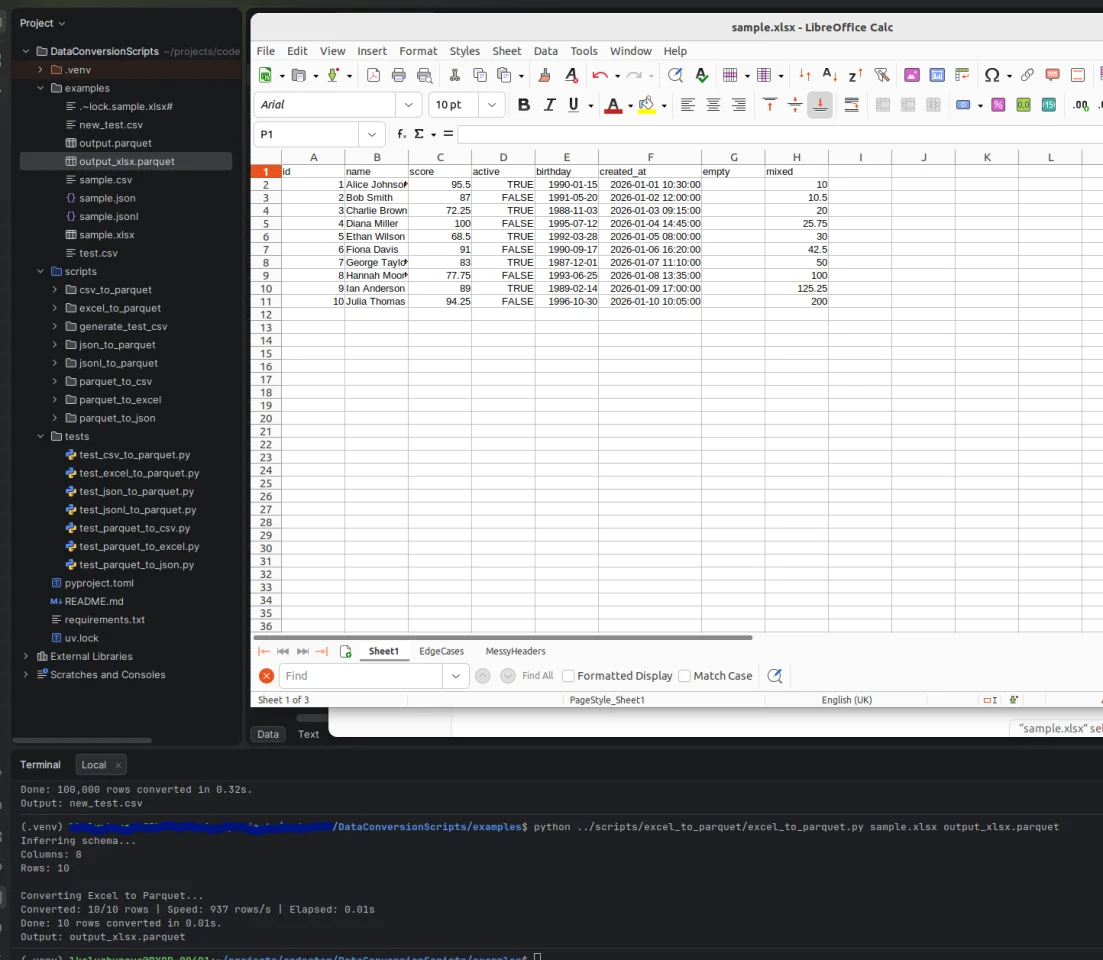Image resolution: width=1103 pixels, height=960 pixels.
Task: Apply yellow background color swatch
Action: [646, 105]
